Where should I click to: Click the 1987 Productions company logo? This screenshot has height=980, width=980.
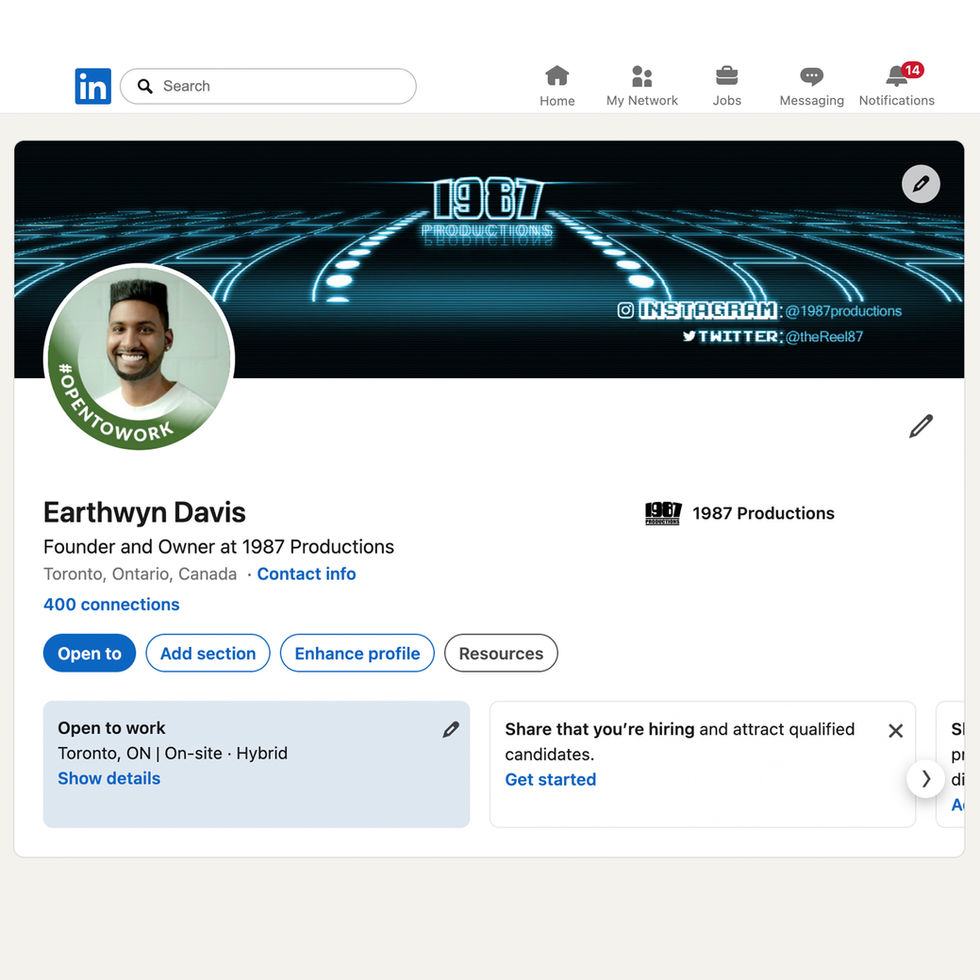[662, 513]
